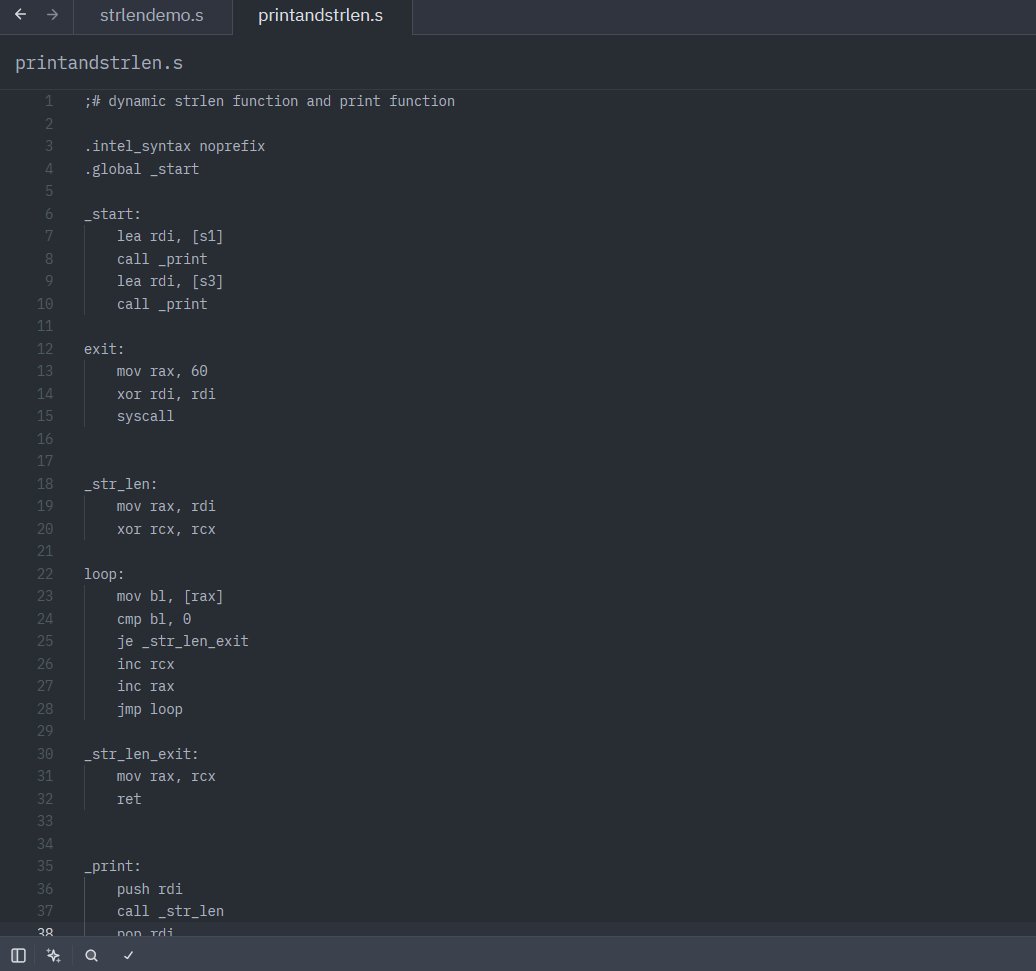Click line number 22 in the gutter
Screen dimensions: 1036x971
(45, 574)
